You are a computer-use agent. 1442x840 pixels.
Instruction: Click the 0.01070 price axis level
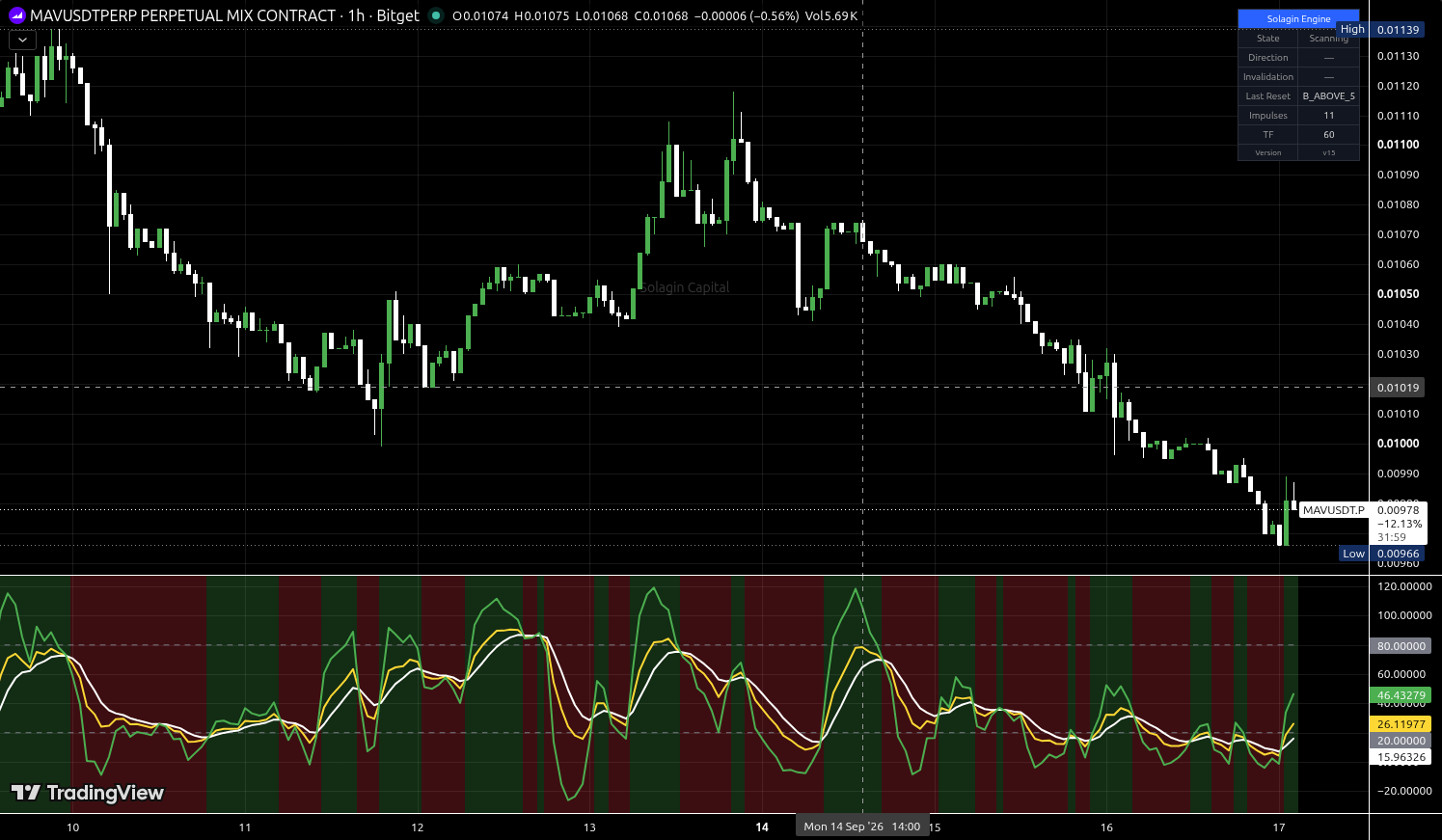(x=1398, y=234)
